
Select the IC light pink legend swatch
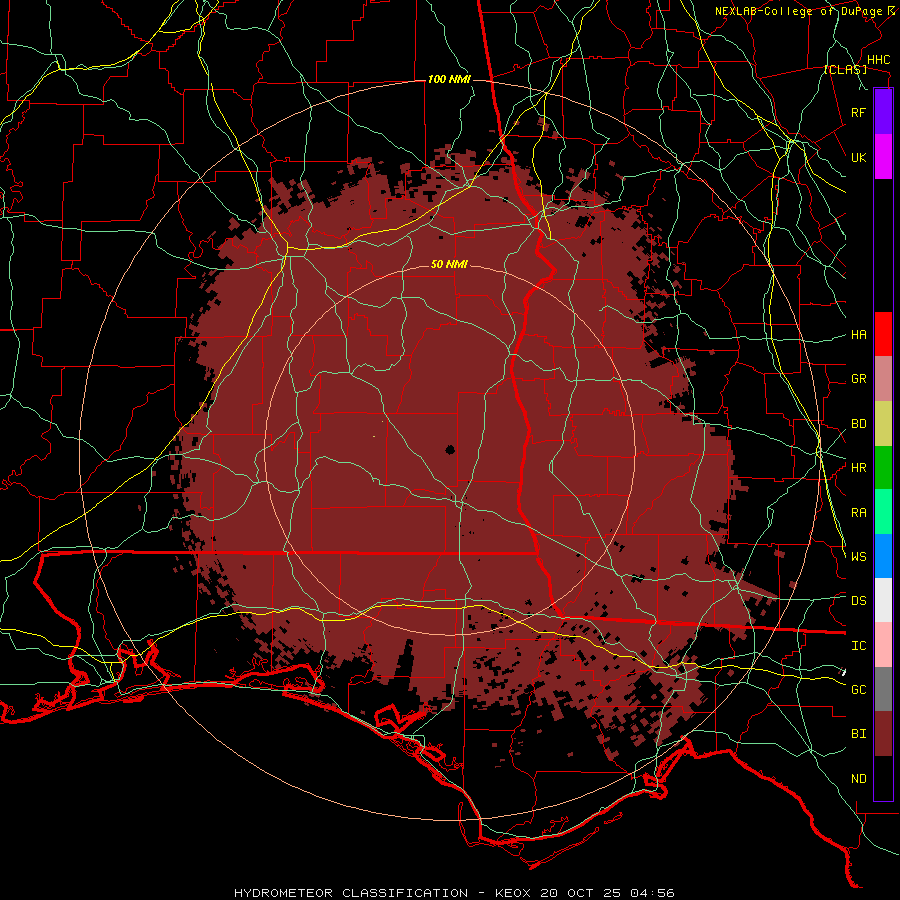(x=883, y=645)
